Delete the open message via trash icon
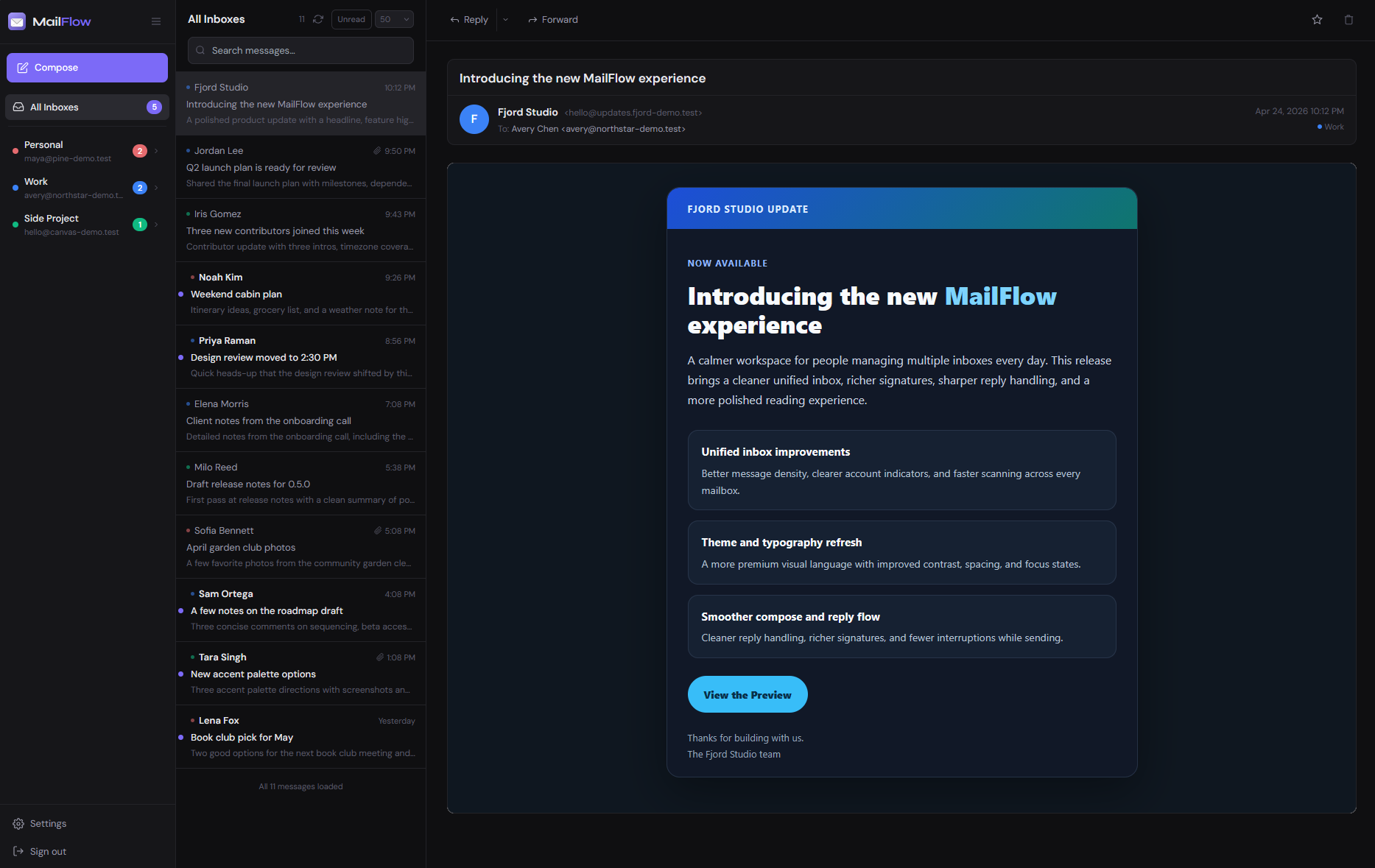 1350,20
